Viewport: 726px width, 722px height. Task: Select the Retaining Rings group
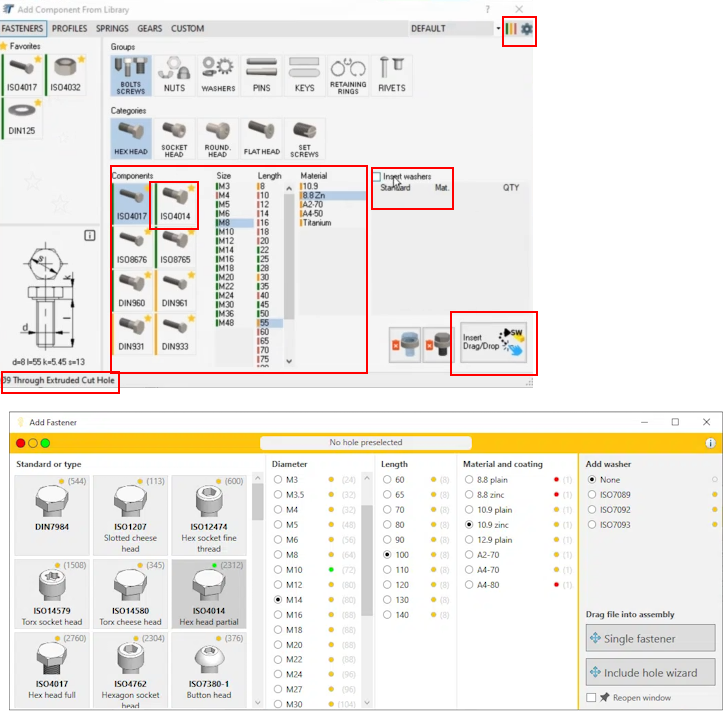tap(348, 73)
